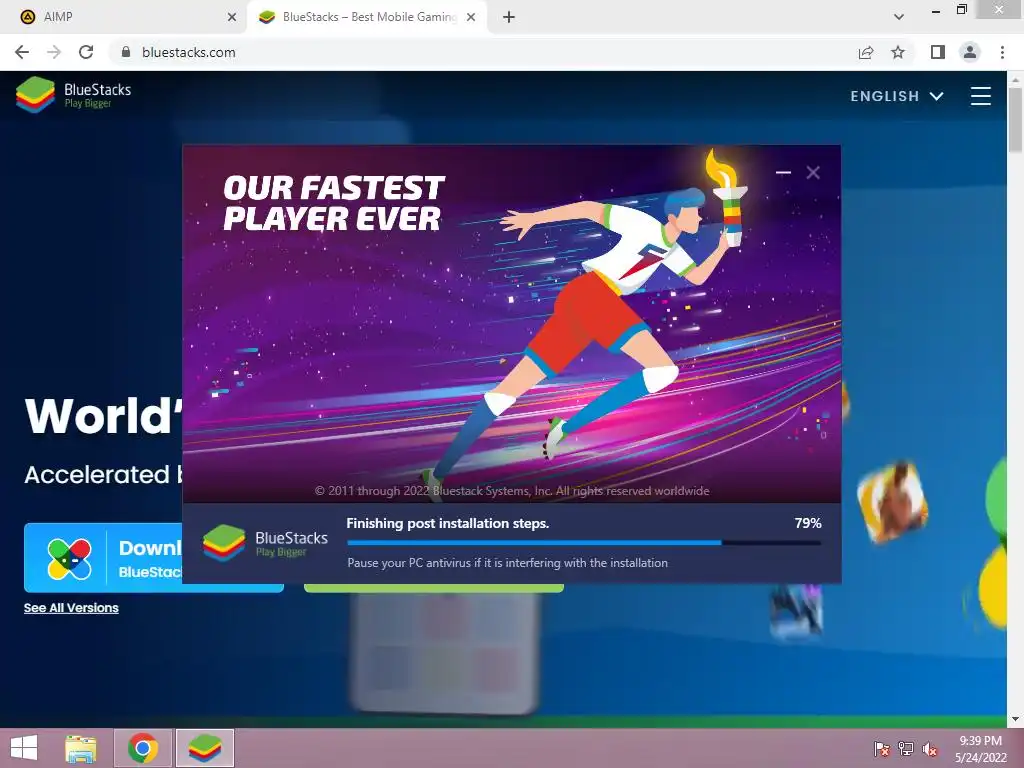Share this page icon in address bar
Screen dimensions: 1024x768
866,52
